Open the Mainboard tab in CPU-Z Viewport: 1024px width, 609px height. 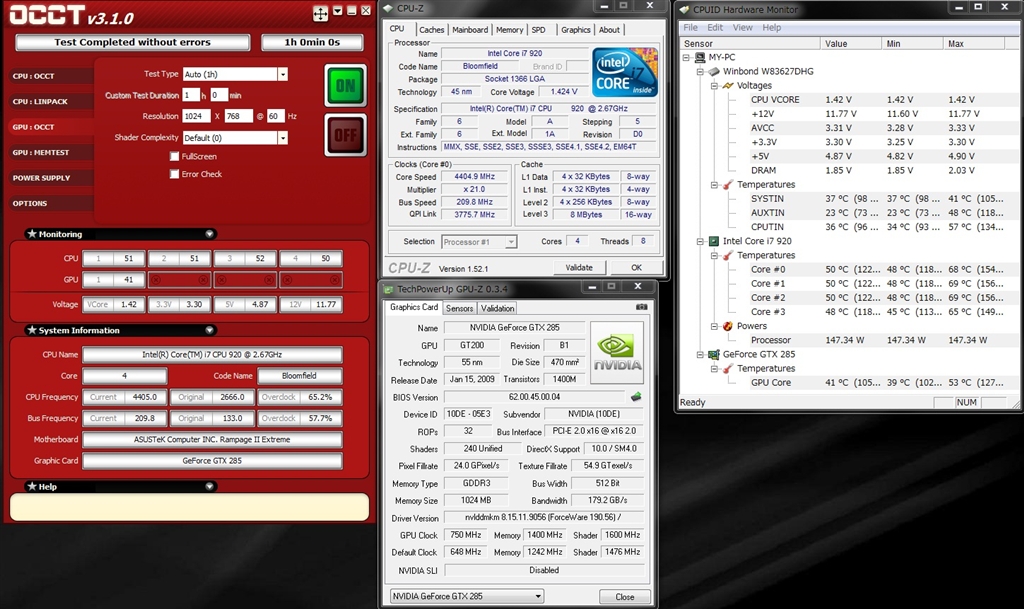470,30
